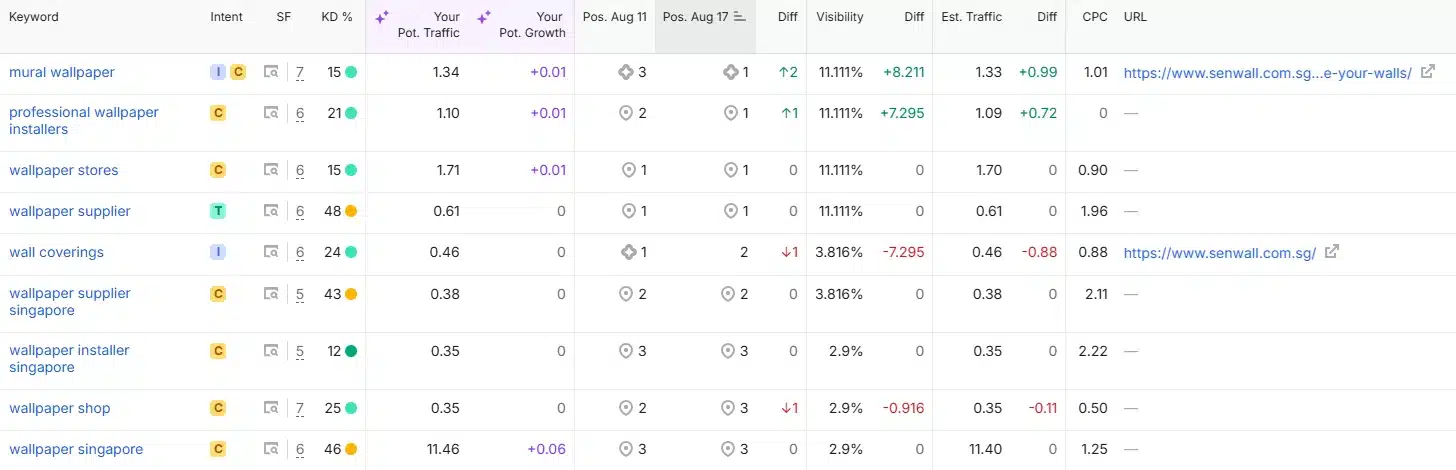Viewport: 1456px width, 470px height.
Task: Sort by Pos. Aug 11 column
Action: [x=614, y=17]
